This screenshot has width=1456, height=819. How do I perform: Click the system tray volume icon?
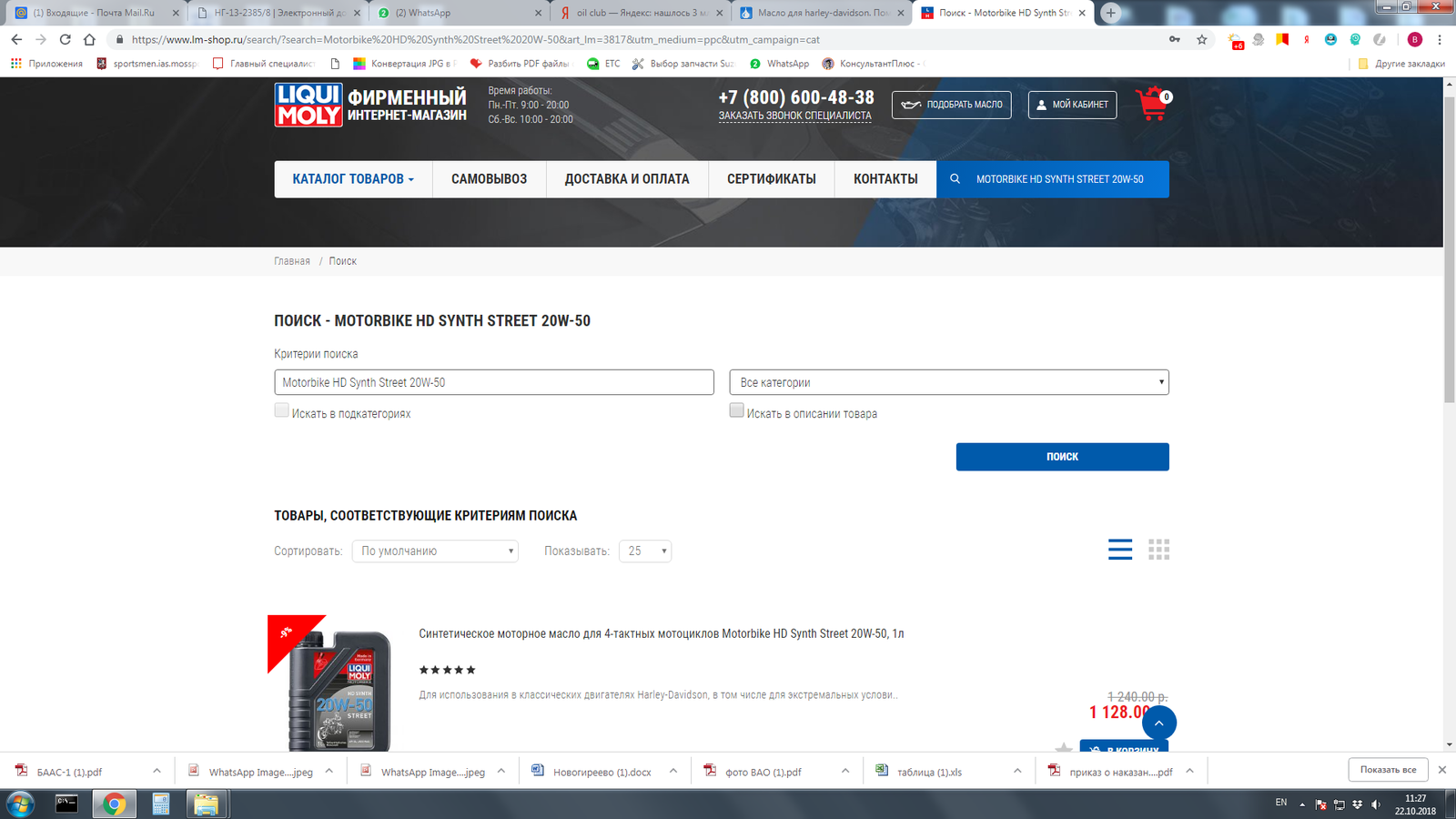pyautogui.click(x=1375, y=804)
